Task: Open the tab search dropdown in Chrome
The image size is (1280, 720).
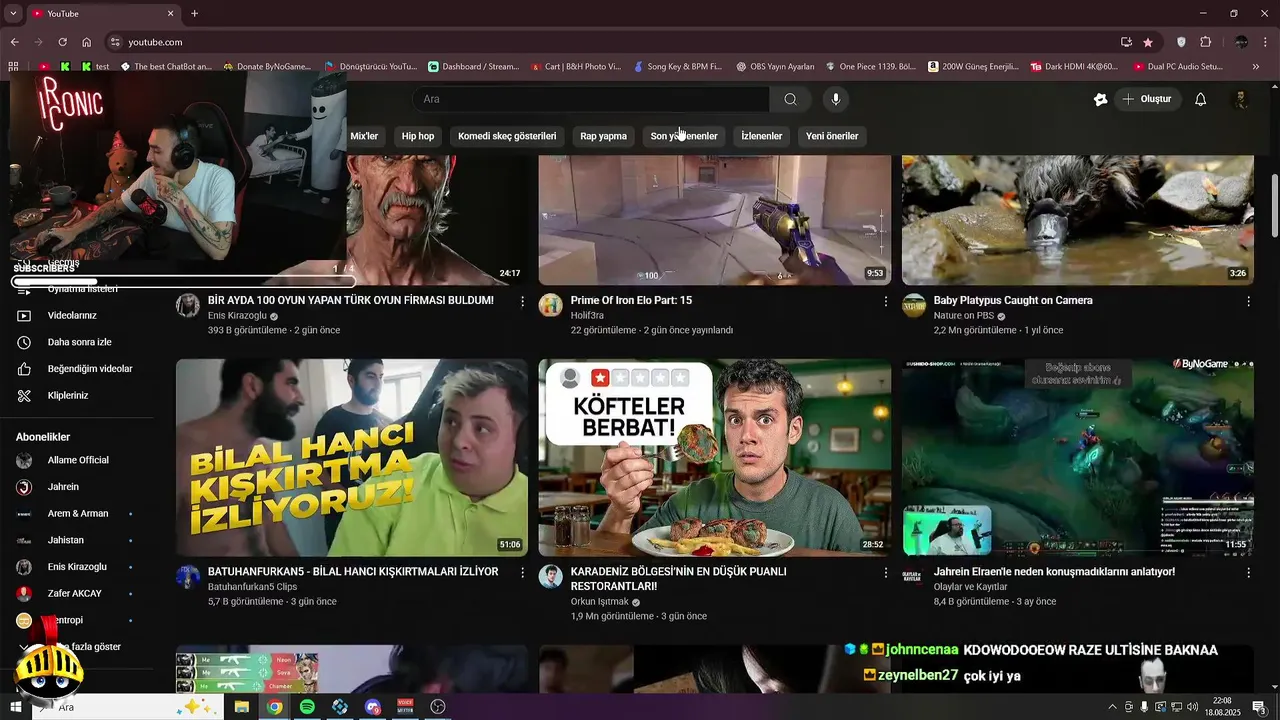Action: [x=13, y=13]
